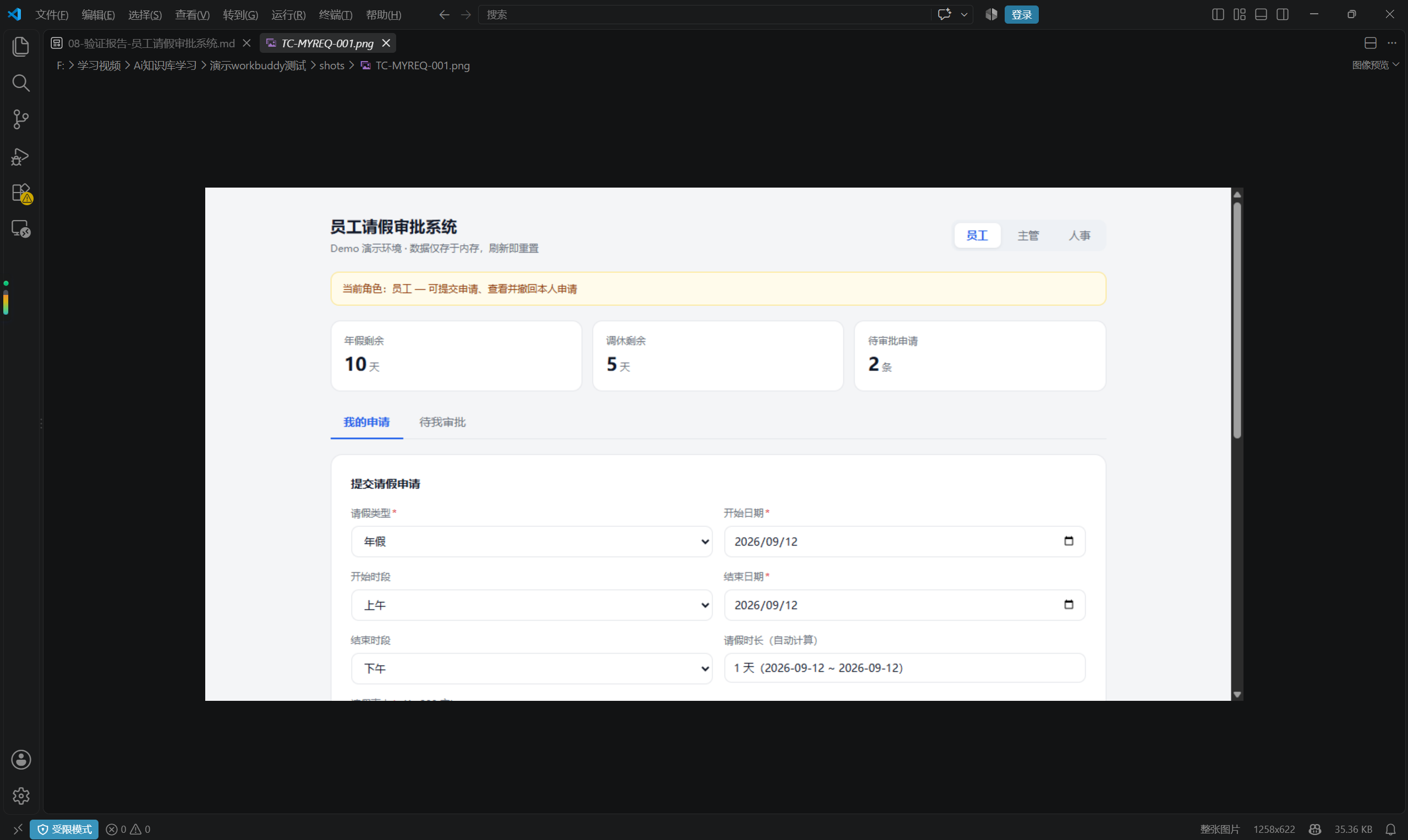
Task: Switch to the 08-验证报告-员工请假审批系统.md tab
Action: 151,43
